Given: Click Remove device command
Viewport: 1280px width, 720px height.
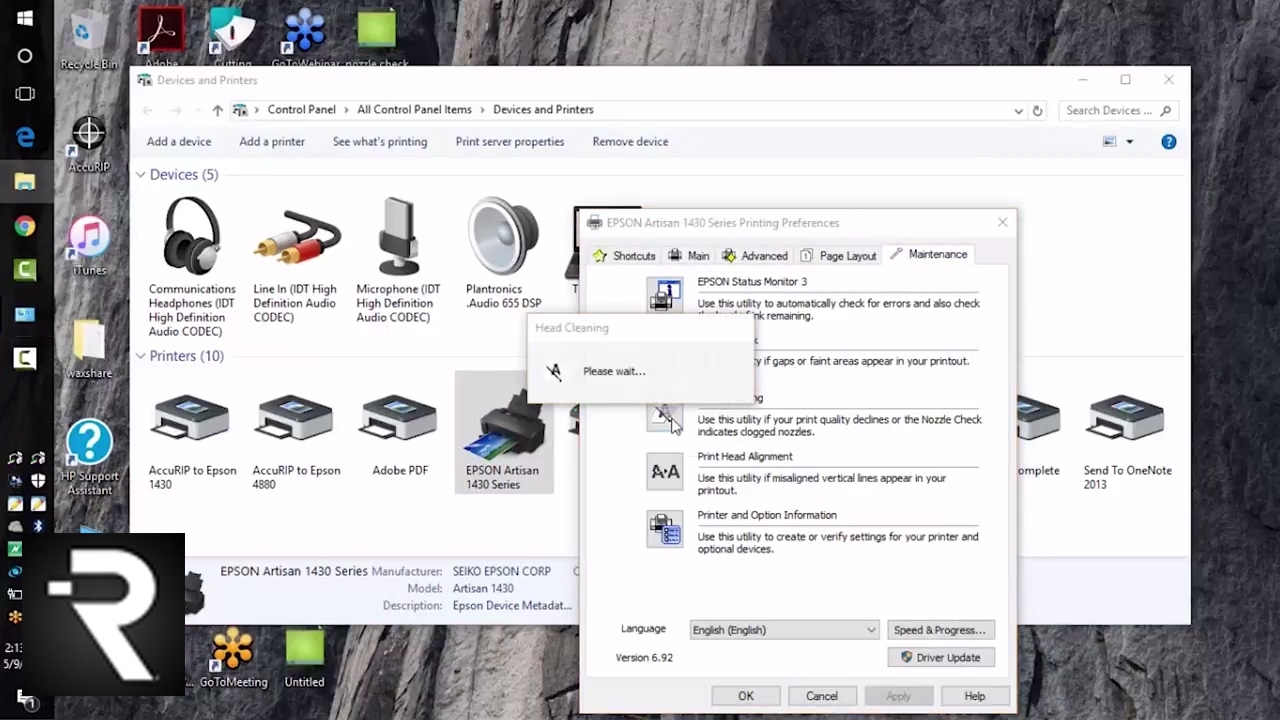Looking at the screenshot, I should 630,142.
